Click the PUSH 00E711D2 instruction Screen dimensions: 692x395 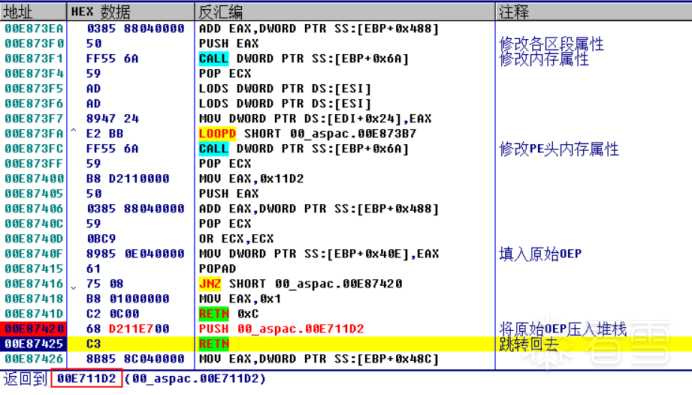point(282,329)
